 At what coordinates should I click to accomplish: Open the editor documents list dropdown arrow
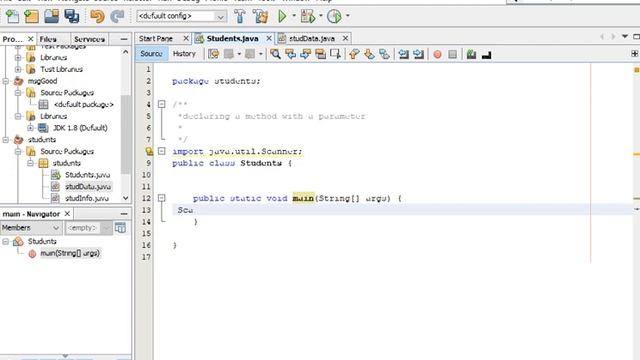(x=624, y=37)
